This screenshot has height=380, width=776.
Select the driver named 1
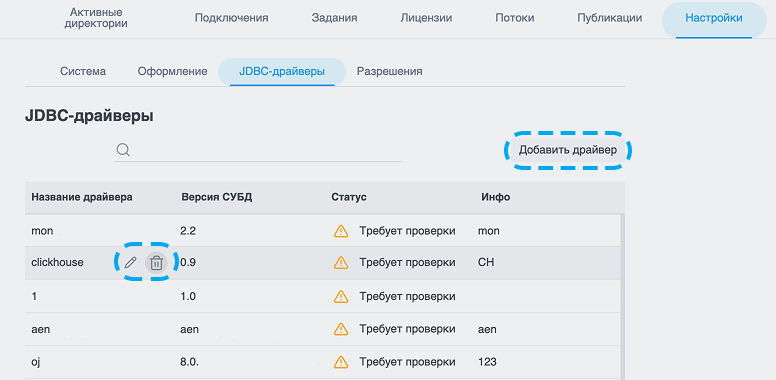34,296
